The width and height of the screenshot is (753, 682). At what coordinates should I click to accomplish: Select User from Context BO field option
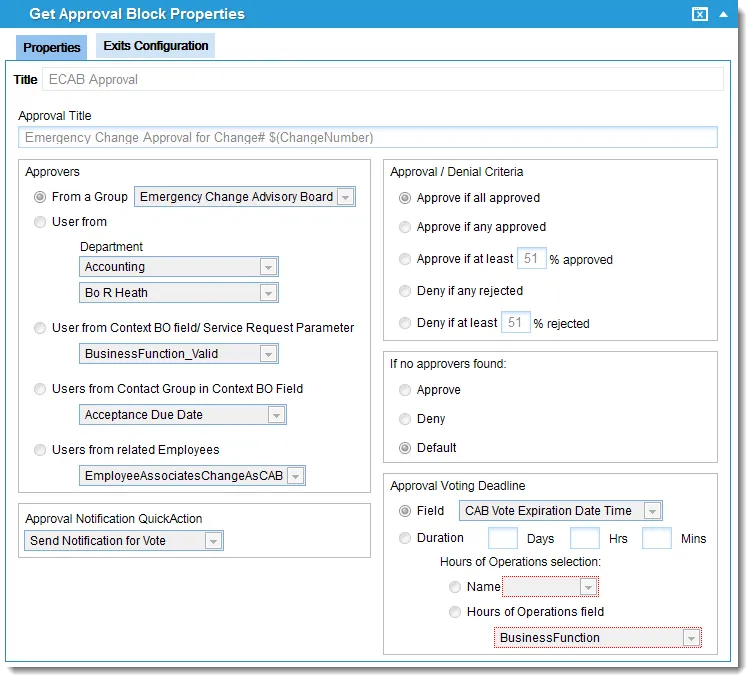40,328
